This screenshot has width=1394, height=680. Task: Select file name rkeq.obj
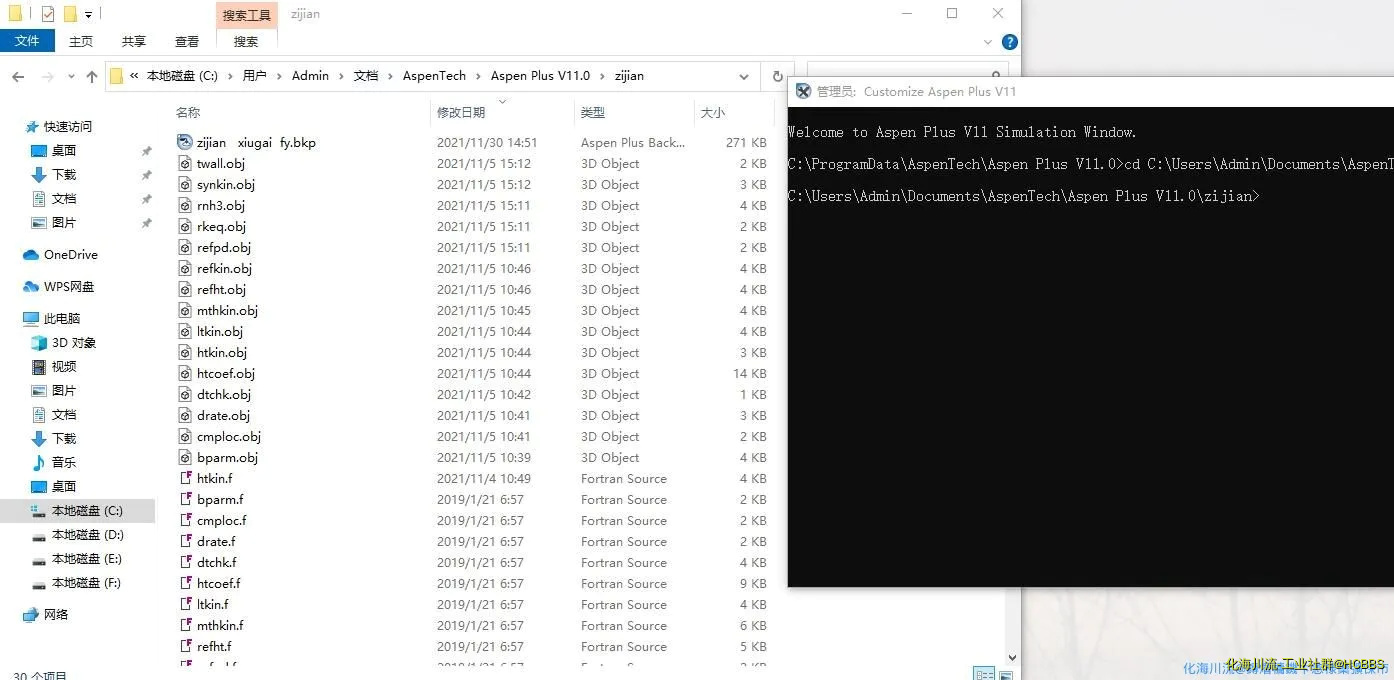221,226
